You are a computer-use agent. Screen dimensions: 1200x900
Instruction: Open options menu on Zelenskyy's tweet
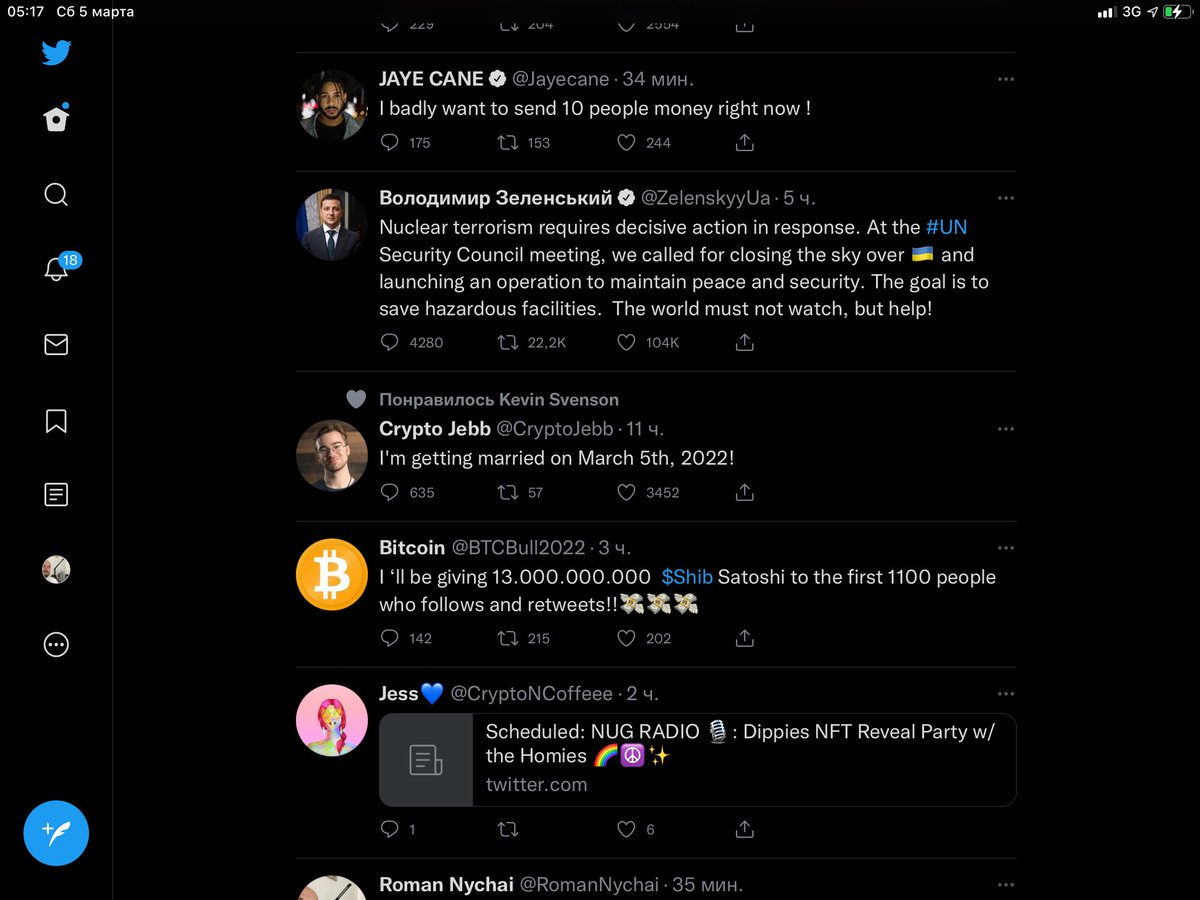coord(1006,198)
